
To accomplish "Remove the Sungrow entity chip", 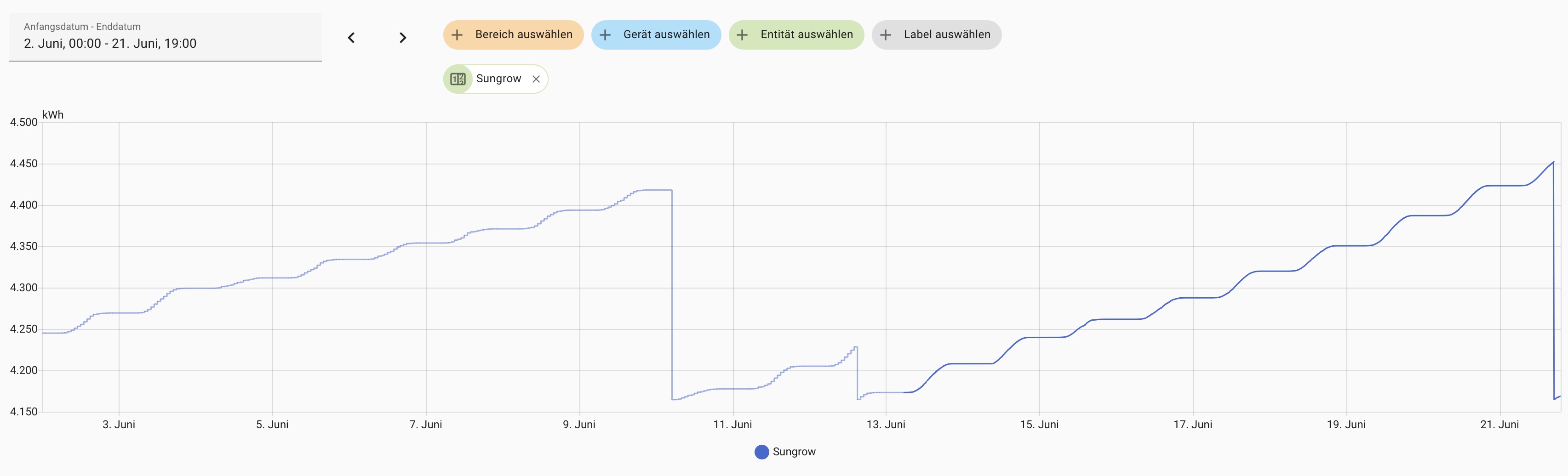I will pos(536,79).
